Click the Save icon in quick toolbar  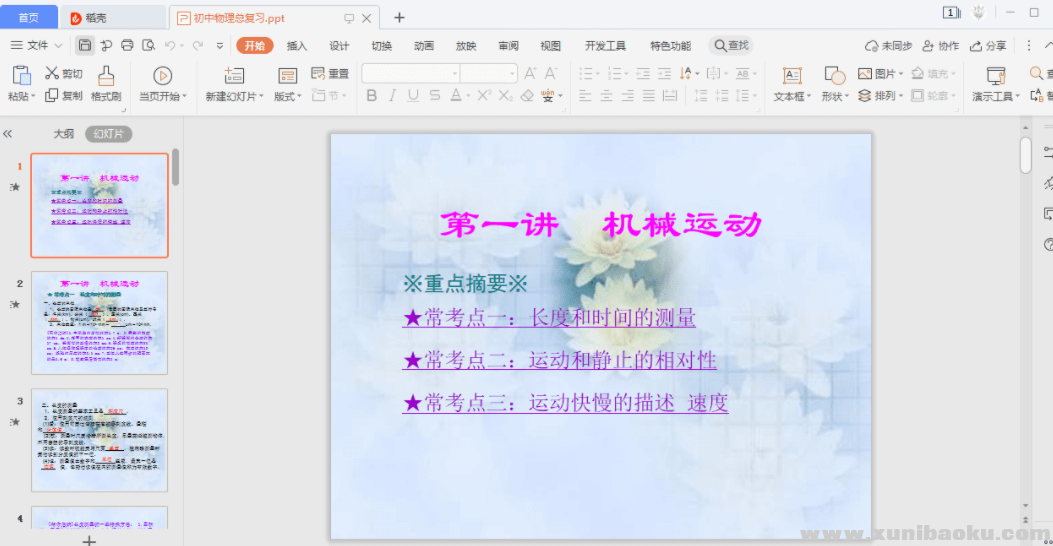[85, 45]
